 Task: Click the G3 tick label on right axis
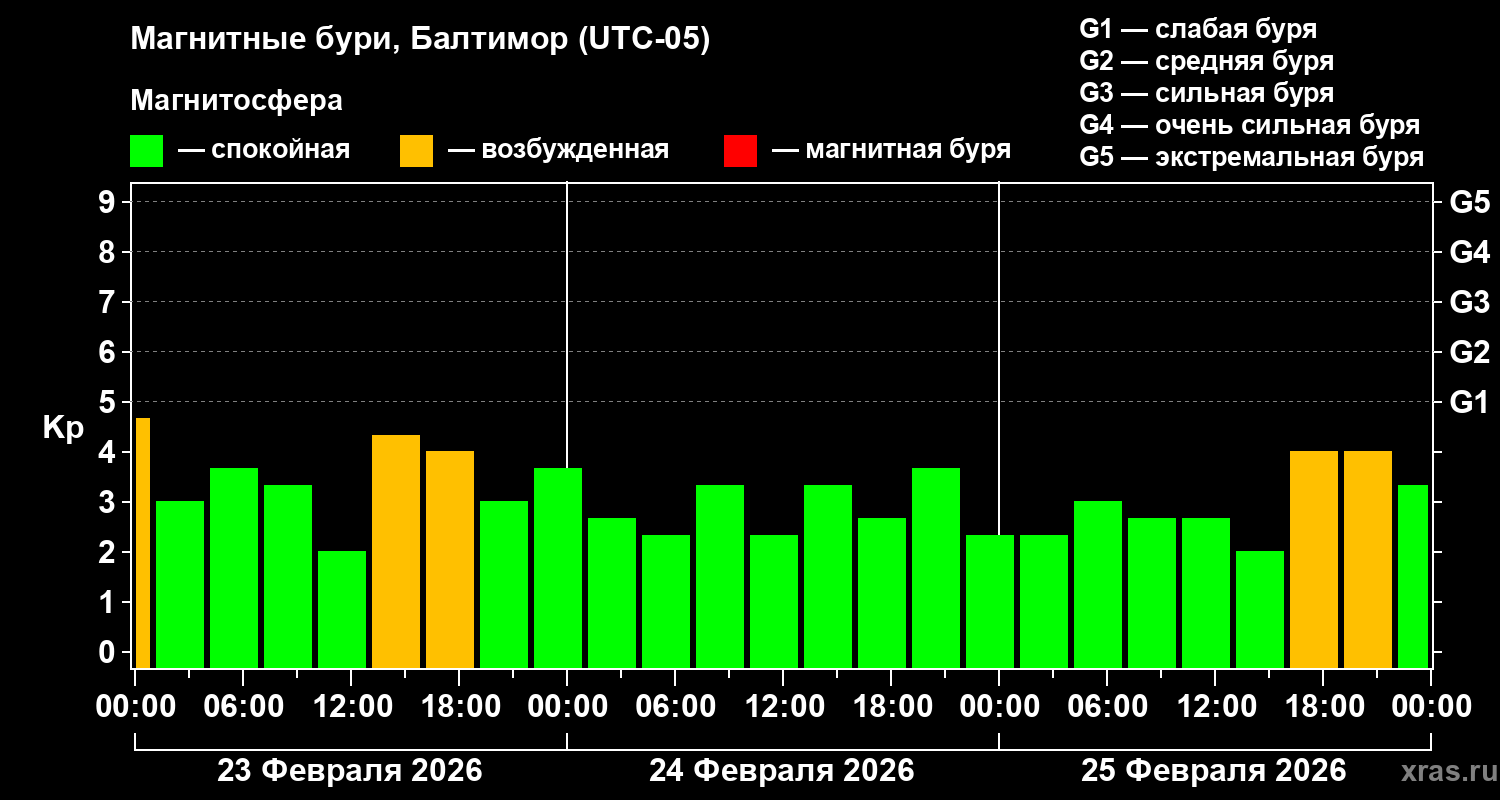[1469, 302]
